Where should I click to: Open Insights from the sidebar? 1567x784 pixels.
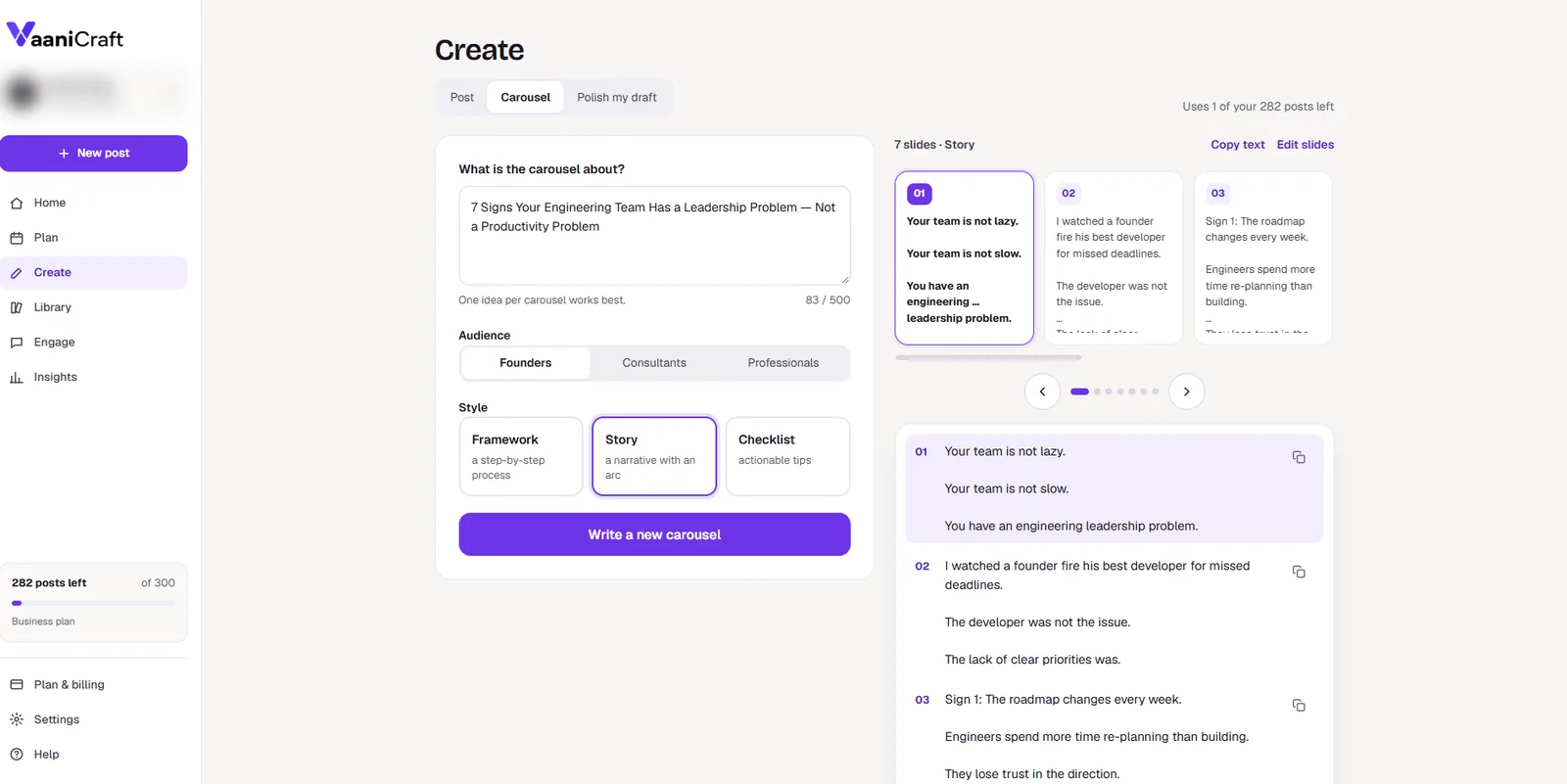(94, 377)
